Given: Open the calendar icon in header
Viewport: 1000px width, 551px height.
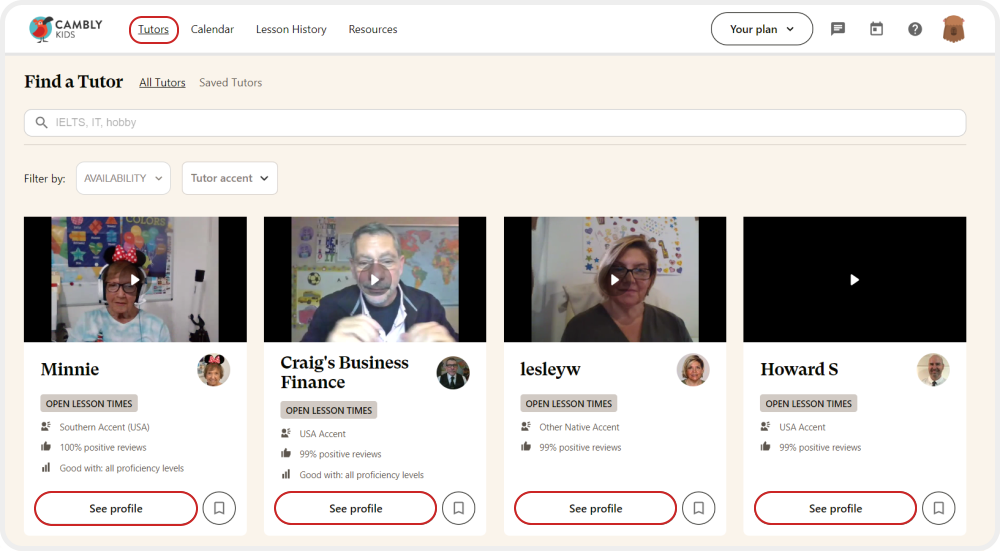Looking at the screenshot, I should [x=876, y=29].
